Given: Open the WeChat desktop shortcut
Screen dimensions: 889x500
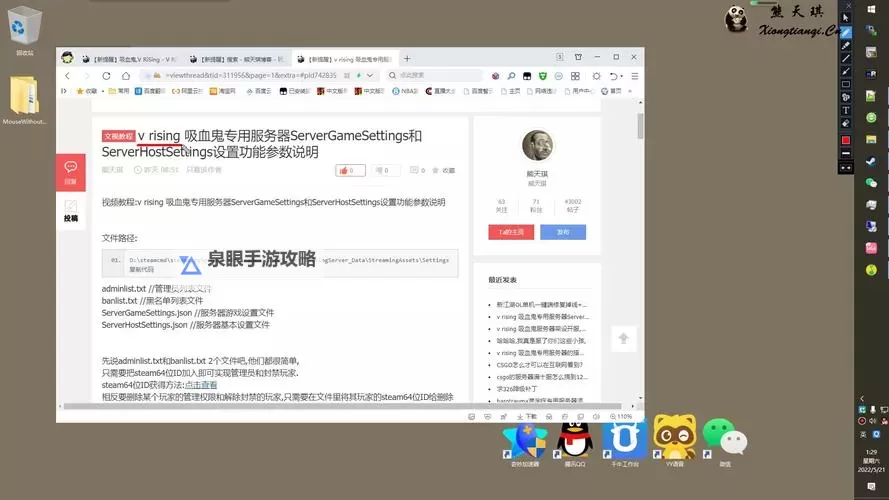Looking at the screenshot, I should (x=725, y=443).
